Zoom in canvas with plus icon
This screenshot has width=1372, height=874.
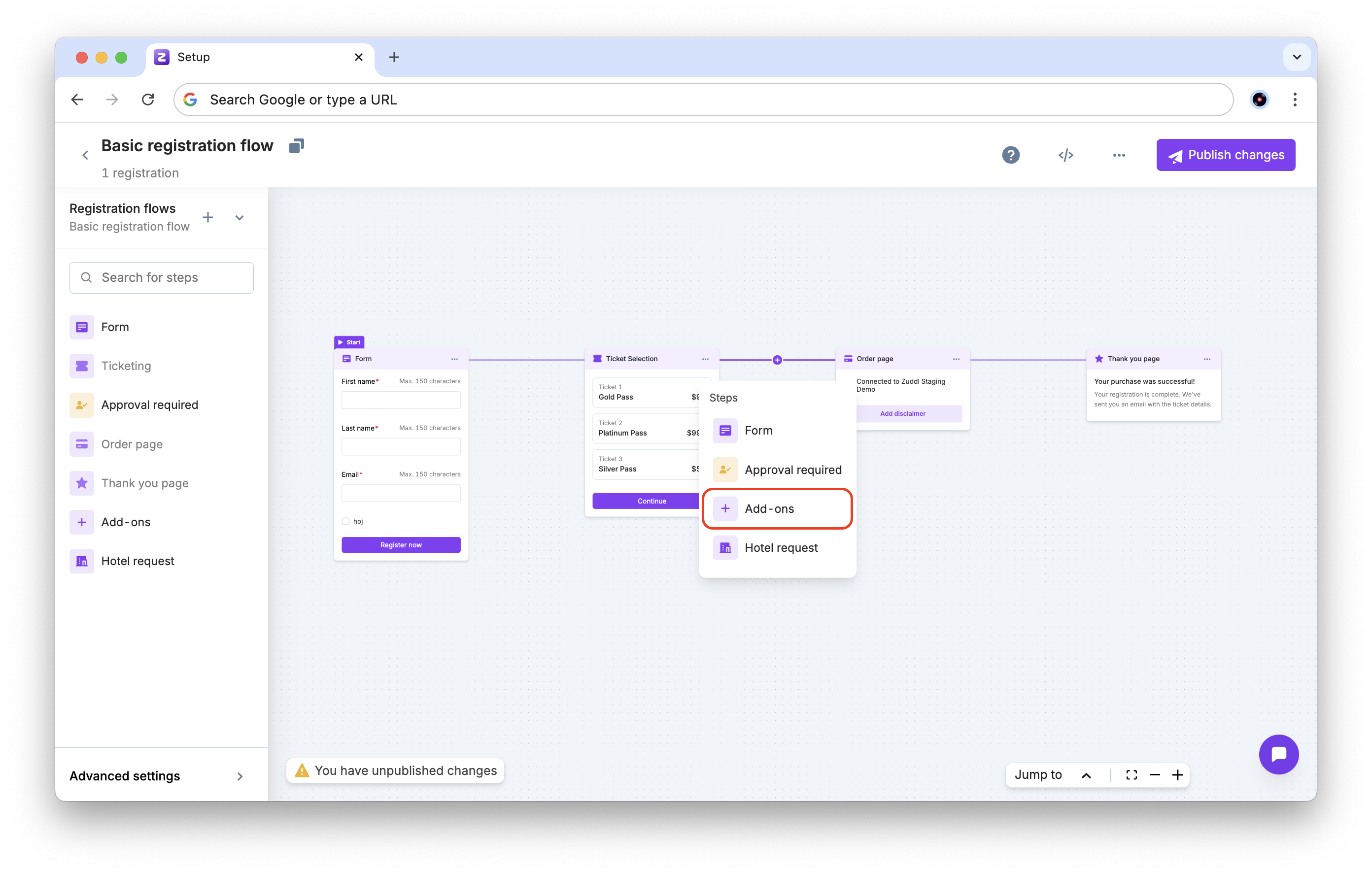click(x=1178, y=775)
